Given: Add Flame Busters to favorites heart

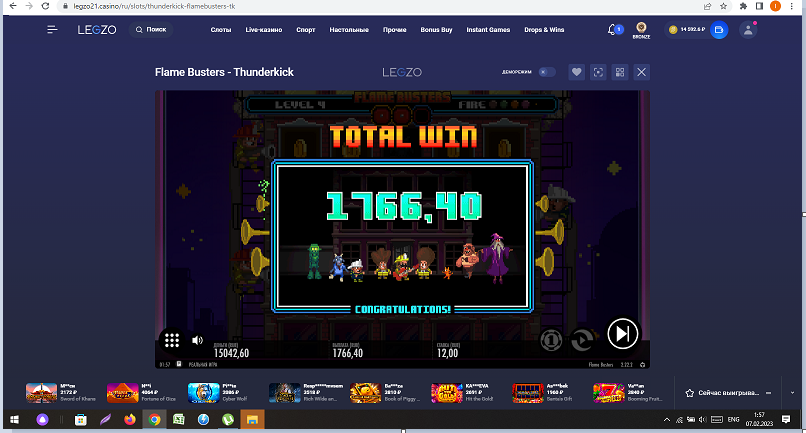Looking at the screenshot, I should (576, 73).
